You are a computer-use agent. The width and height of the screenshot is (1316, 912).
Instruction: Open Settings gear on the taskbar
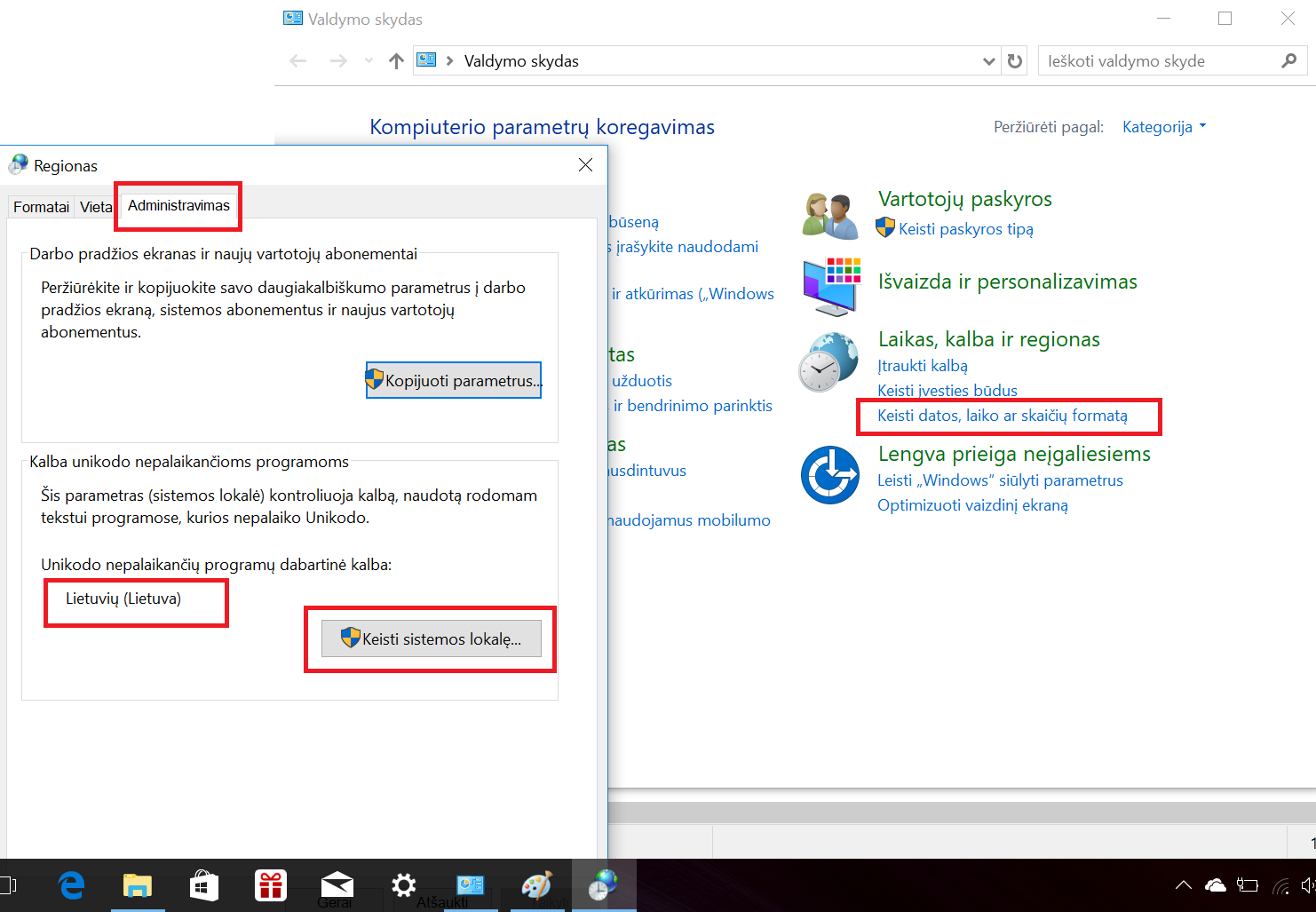tap(403, 885)
